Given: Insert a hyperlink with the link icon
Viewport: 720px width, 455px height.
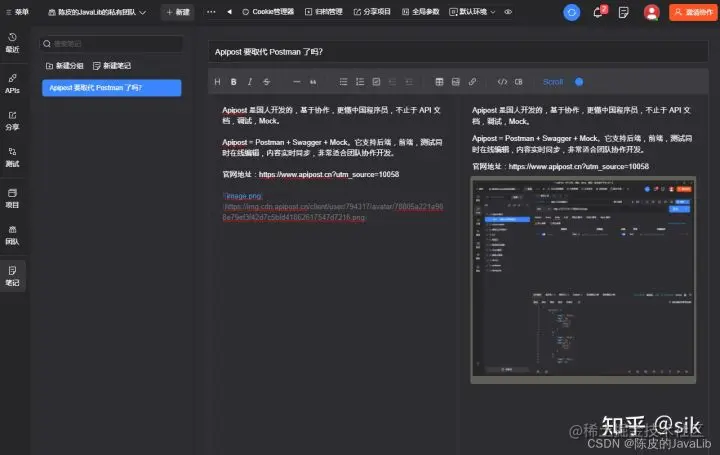Looking at the screenshot, I should (x=472, y=82).
